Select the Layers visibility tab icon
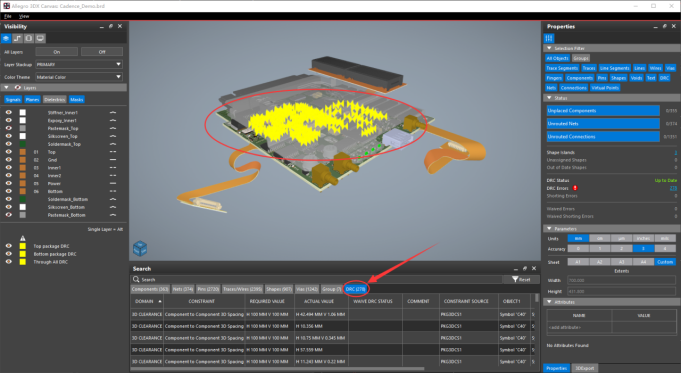Screen dimensions: 681x373 pyautogui.click(x=6, y=38)
